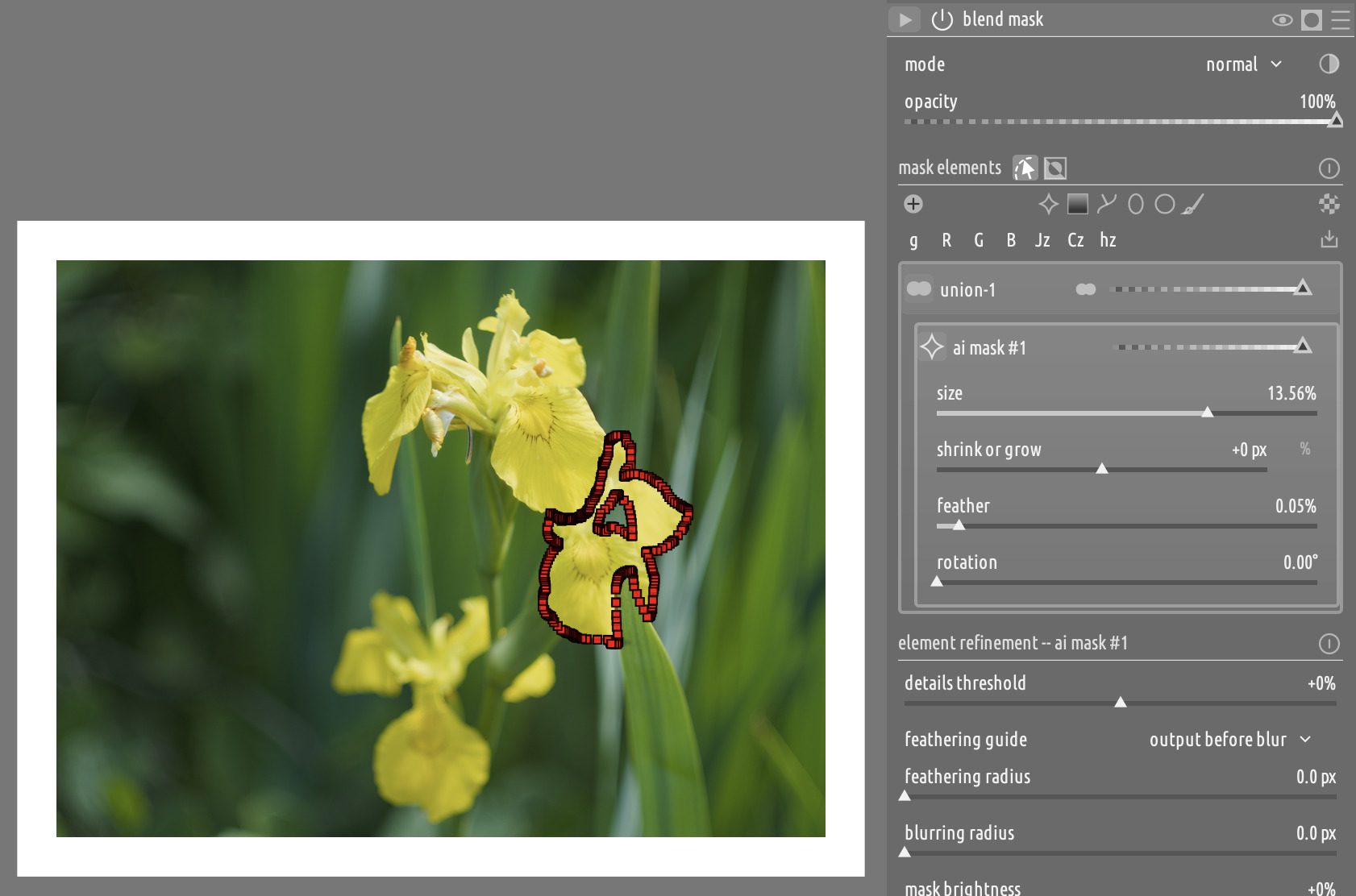Select the gradient mask tool

[1078, 204]
